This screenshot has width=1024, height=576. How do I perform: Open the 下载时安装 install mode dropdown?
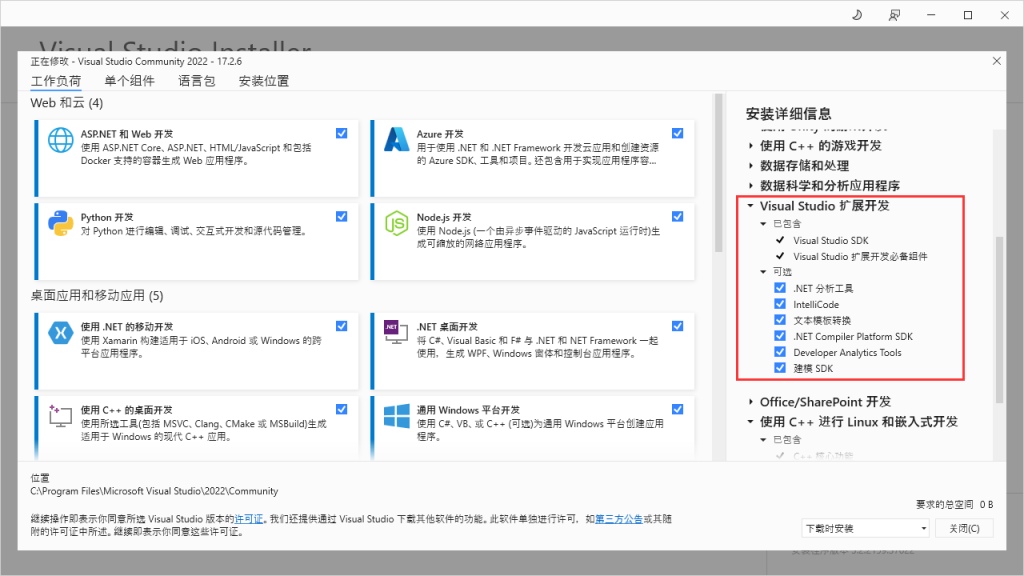(x=865, y=528)
